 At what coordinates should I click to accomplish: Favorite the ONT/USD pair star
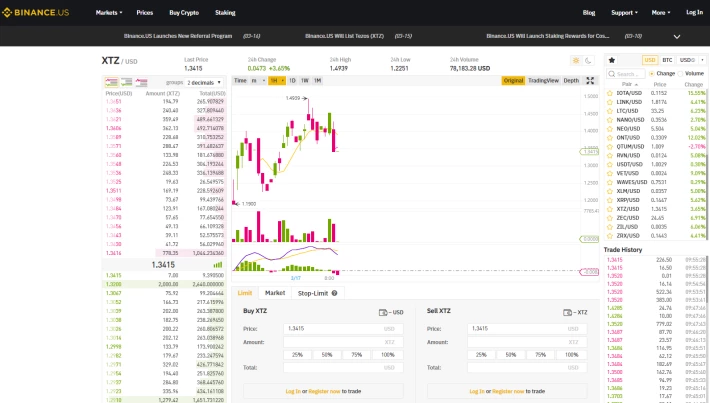coord(610,138)
